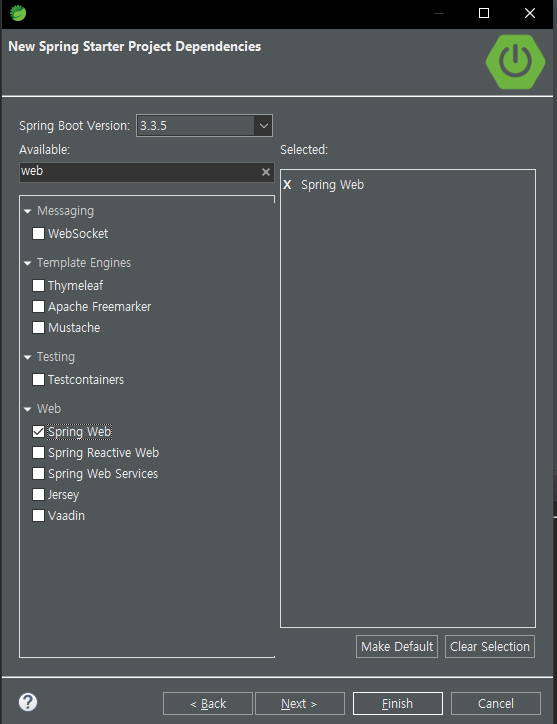557x724 pixels.
Task: Collapse the Messaging category
Action: [28, 211]
